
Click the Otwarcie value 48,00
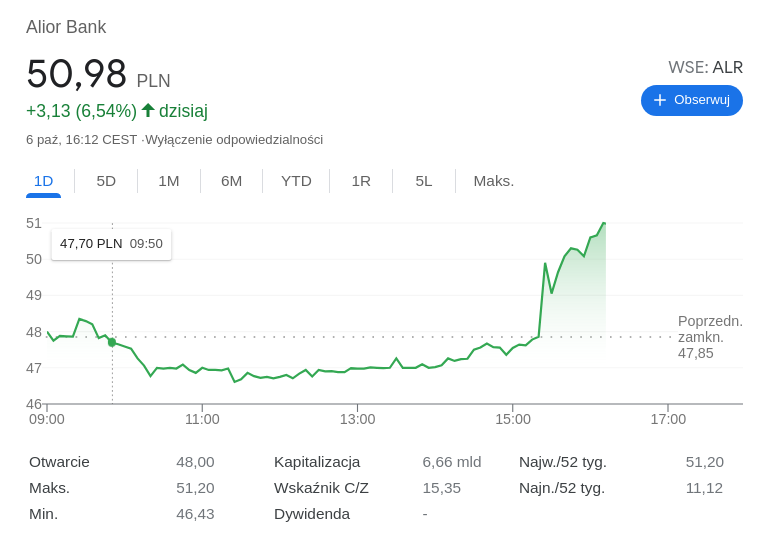[x=195, y=462]
